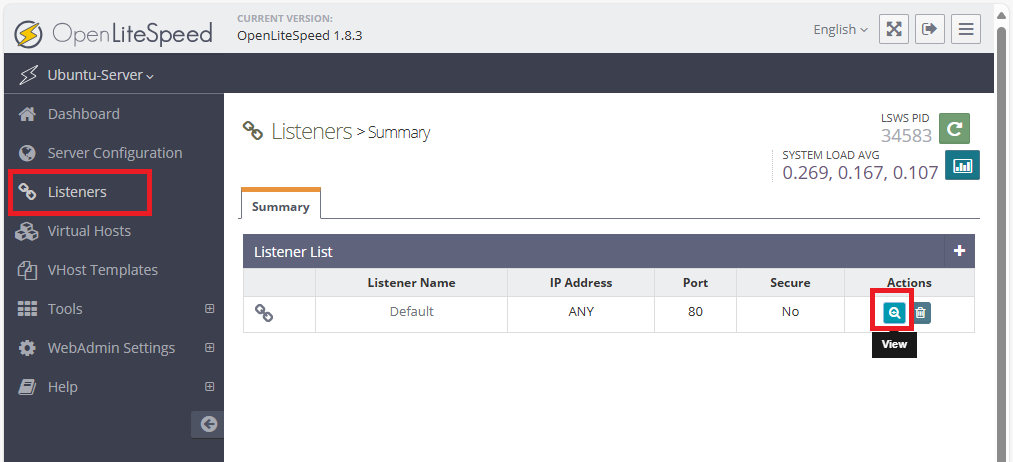Click the green graceful restart button
The height and width of the screenshot is (462, 1013).
[954, 128]
